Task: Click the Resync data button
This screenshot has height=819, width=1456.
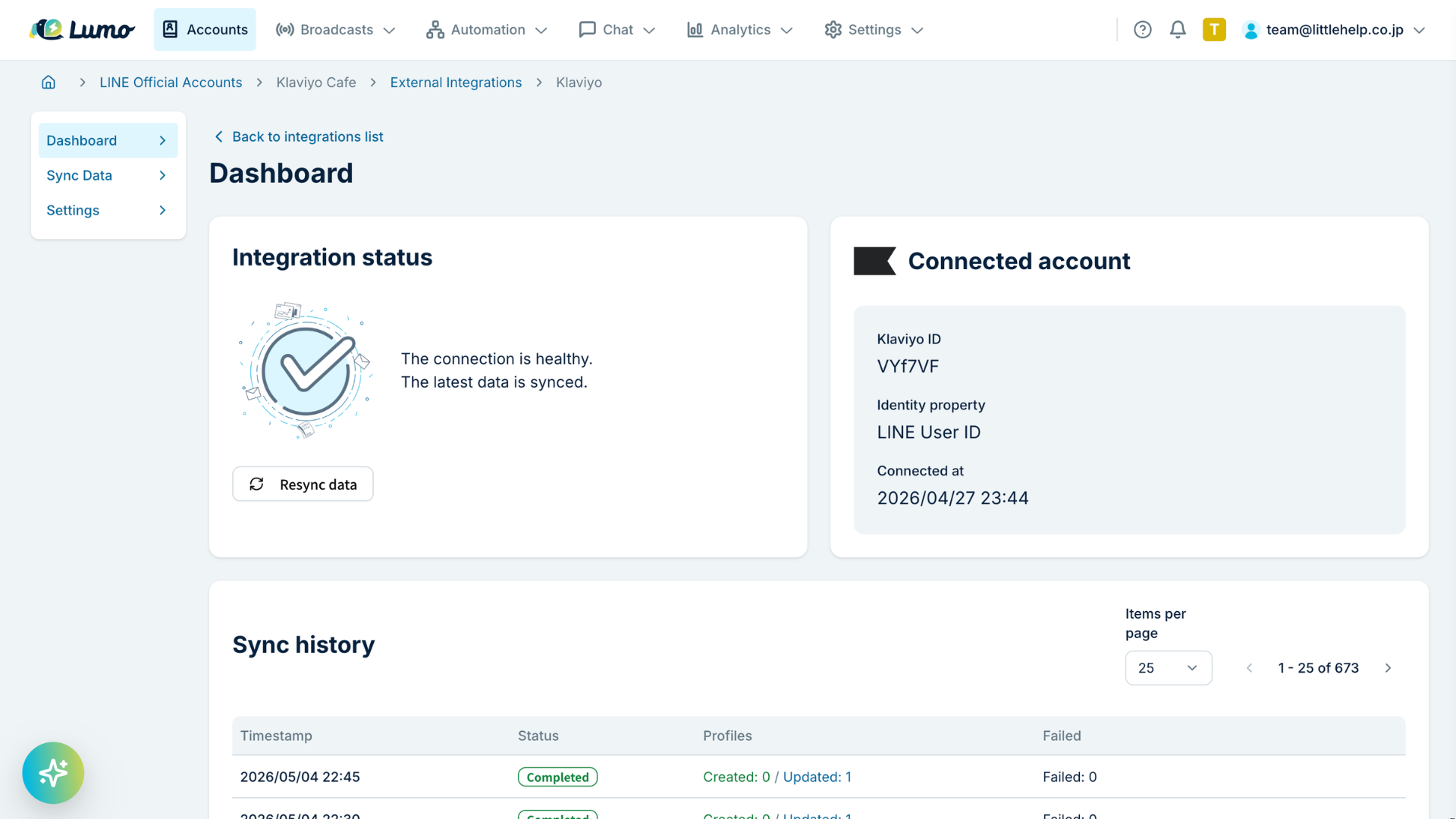Action: (x=303, y=484)
